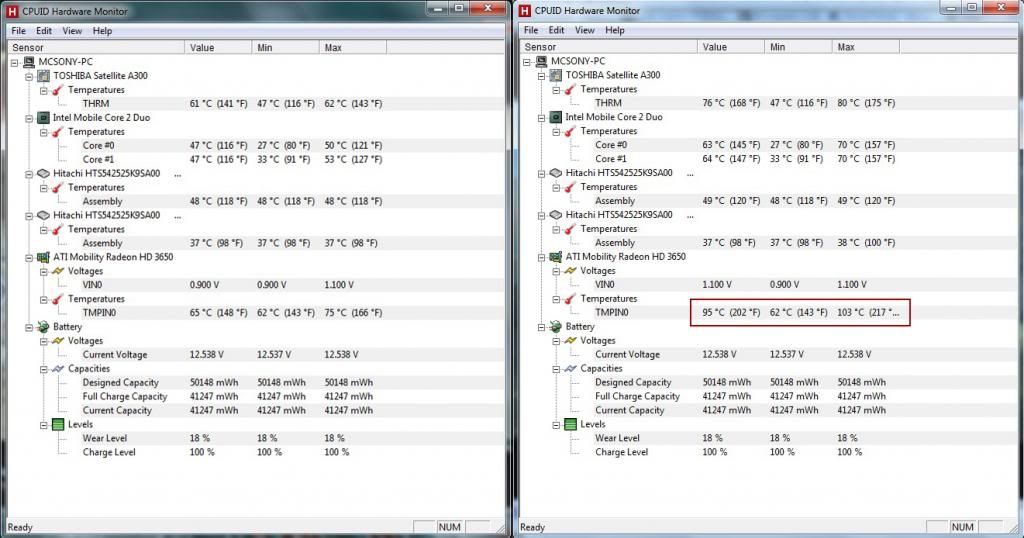Click second Hitachi hard drive icon in right window
Viewport: 1024px width, 538px height.
coord(556,215)
